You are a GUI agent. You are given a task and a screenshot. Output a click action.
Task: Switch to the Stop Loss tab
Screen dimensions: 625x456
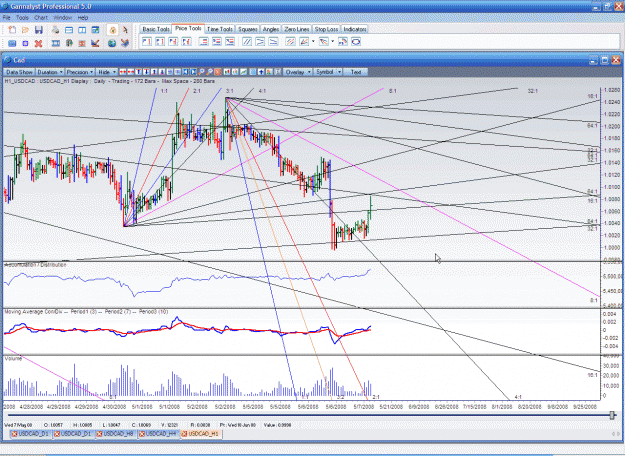(326, 29)
